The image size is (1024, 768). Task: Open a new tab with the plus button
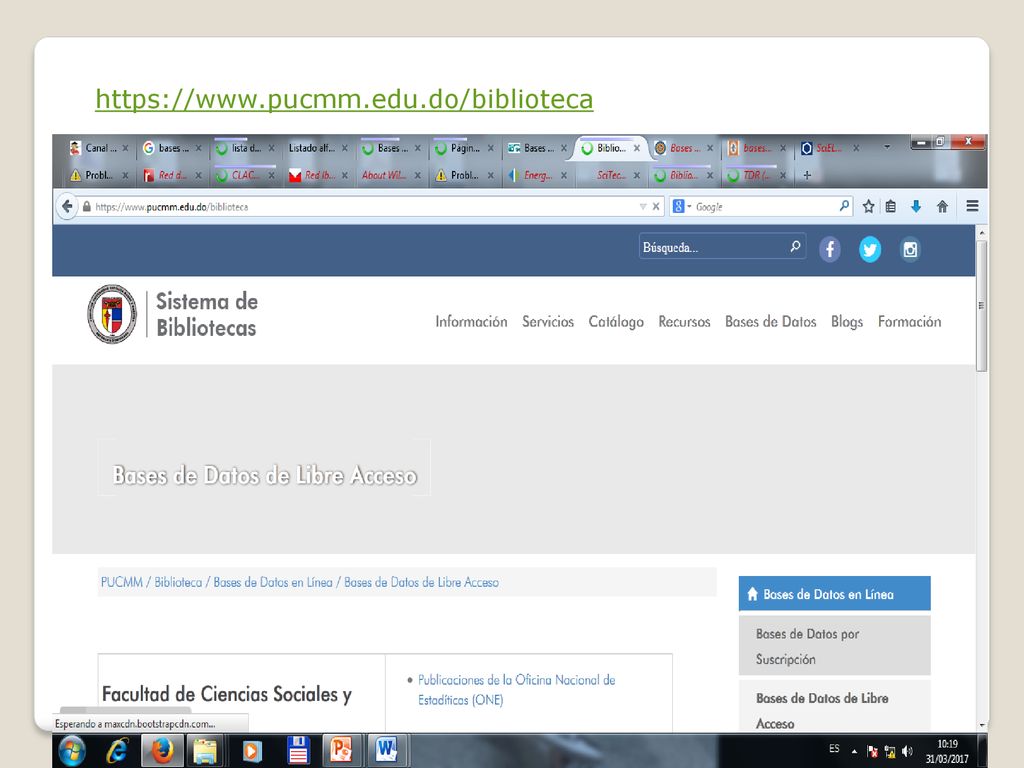[x=807, y=175]
